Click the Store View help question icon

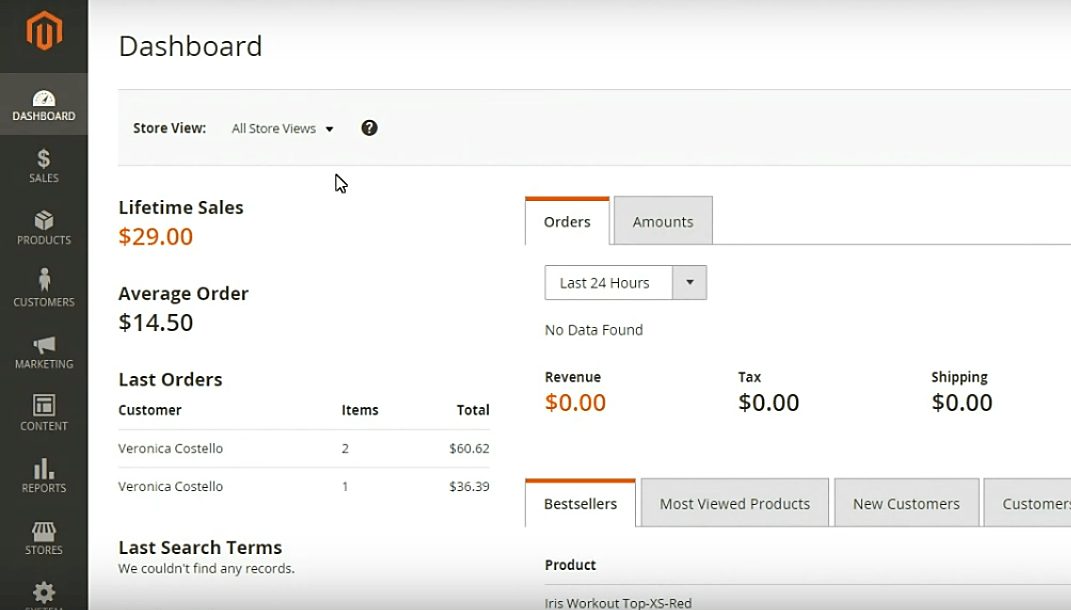[x=370, y=128]
